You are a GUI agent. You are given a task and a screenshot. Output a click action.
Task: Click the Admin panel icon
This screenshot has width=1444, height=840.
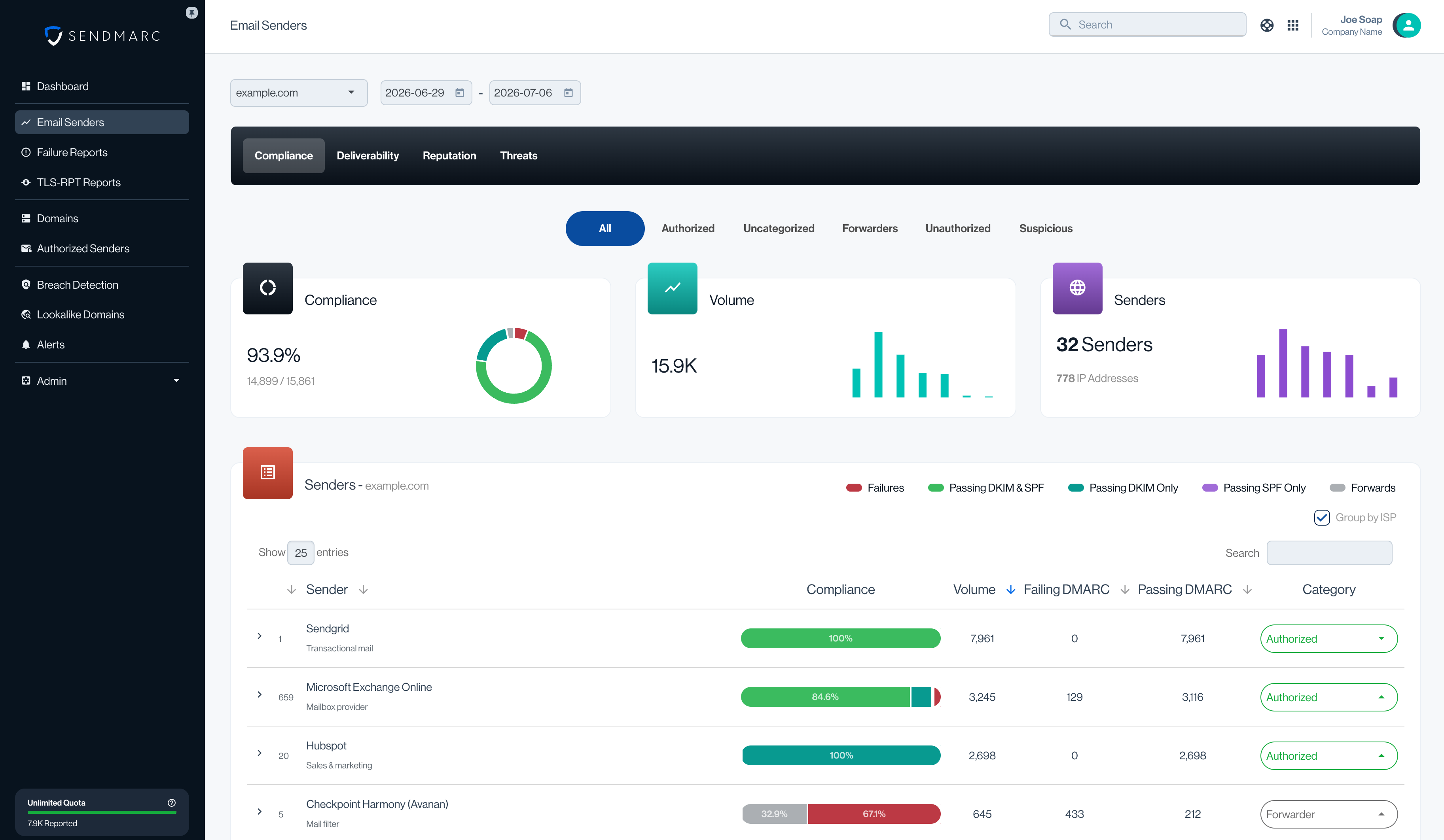(26, 380)
